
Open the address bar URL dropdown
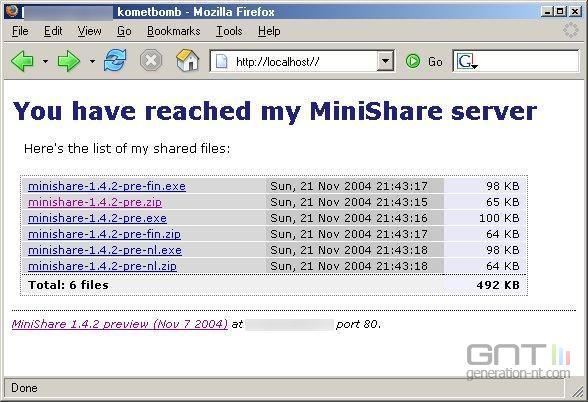coord(386,61)
